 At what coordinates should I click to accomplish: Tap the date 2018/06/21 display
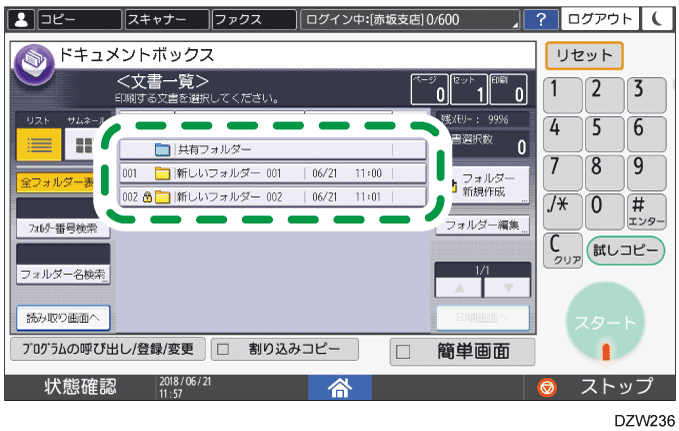(185, 381)
